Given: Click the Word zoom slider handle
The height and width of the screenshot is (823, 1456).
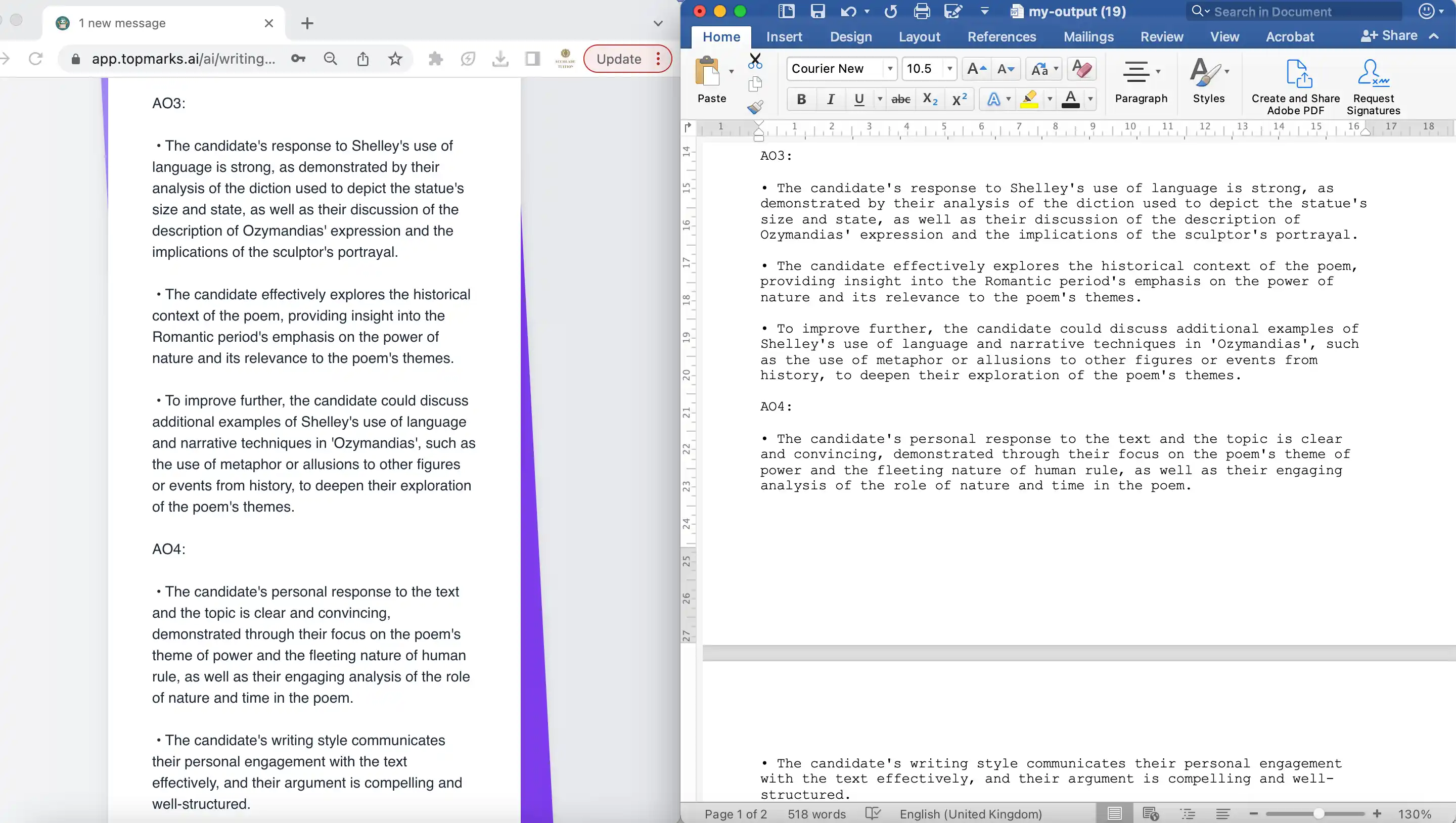Looking at the screenshot, I should pos(1318,813).
